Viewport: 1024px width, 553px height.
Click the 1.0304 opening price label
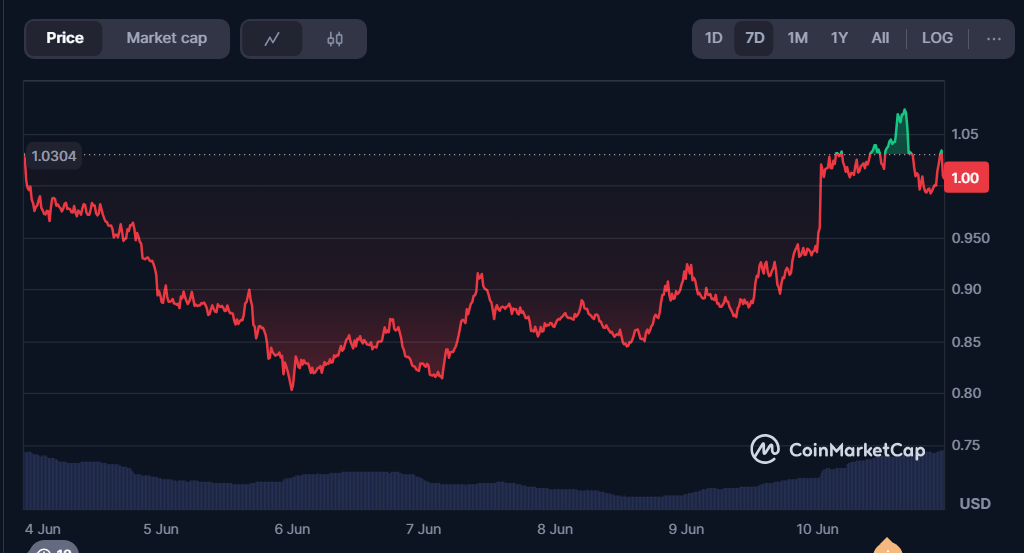[x=54, y=155]
